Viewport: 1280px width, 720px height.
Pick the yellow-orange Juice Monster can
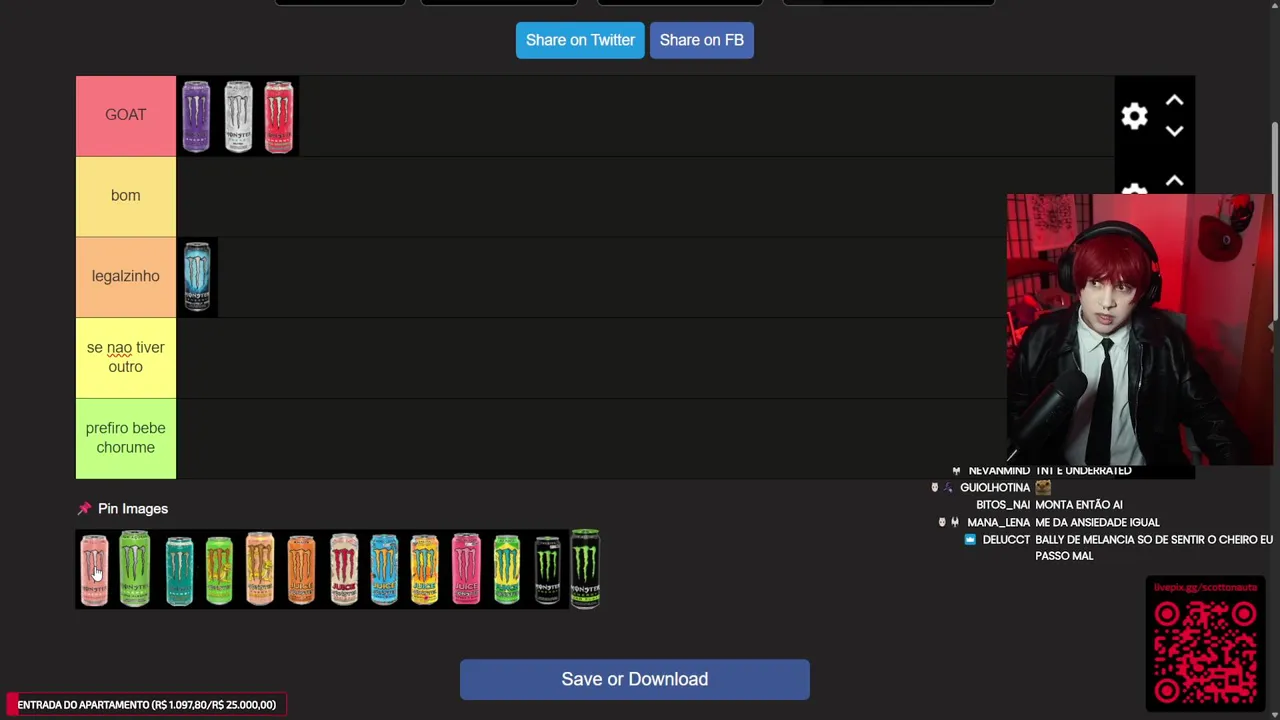pyautogui.click(x=425, y=569)
